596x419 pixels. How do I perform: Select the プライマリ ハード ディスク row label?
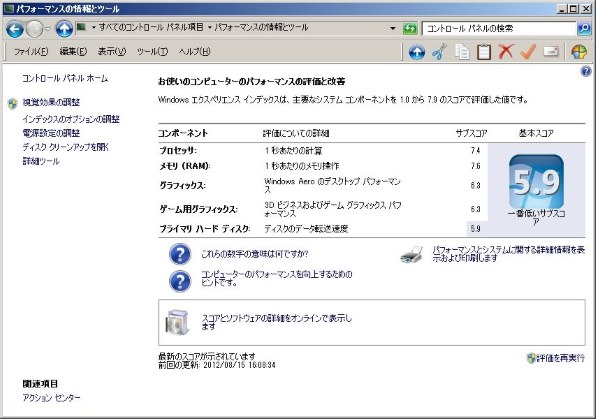click(204, 229)
